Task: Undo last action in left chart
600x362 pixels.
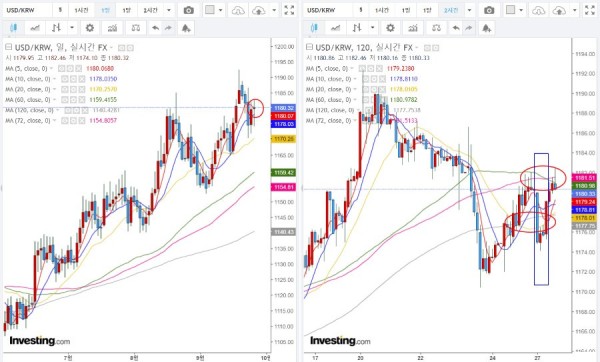Action: click(x=155, y=28)
